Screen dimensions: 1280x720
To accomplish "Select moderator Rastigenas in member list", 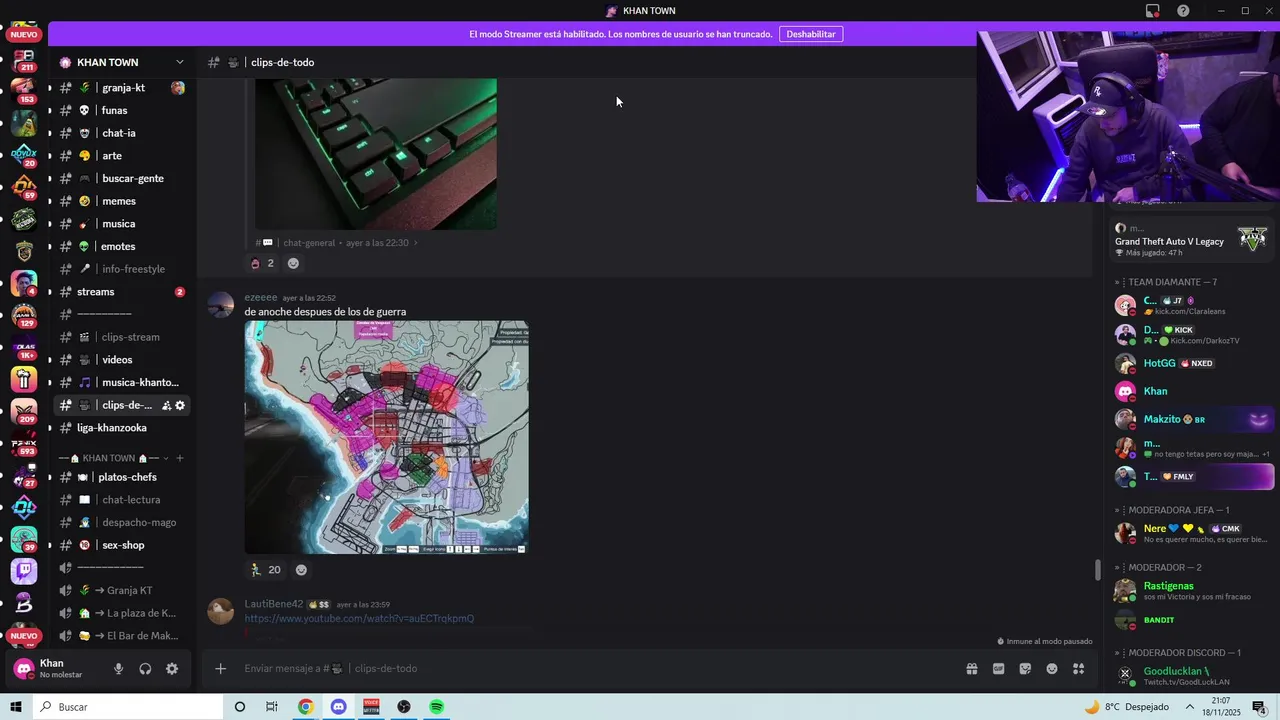I will (x=1193, y=591).
